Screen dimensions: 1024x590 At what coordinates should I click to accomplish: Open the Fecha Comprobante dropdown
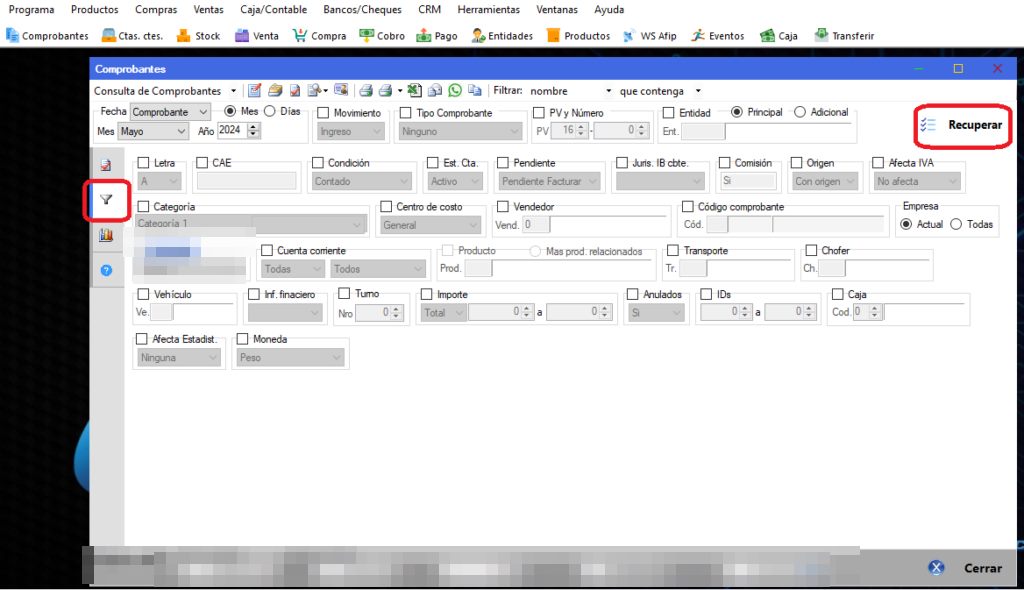tap(170, 112)
